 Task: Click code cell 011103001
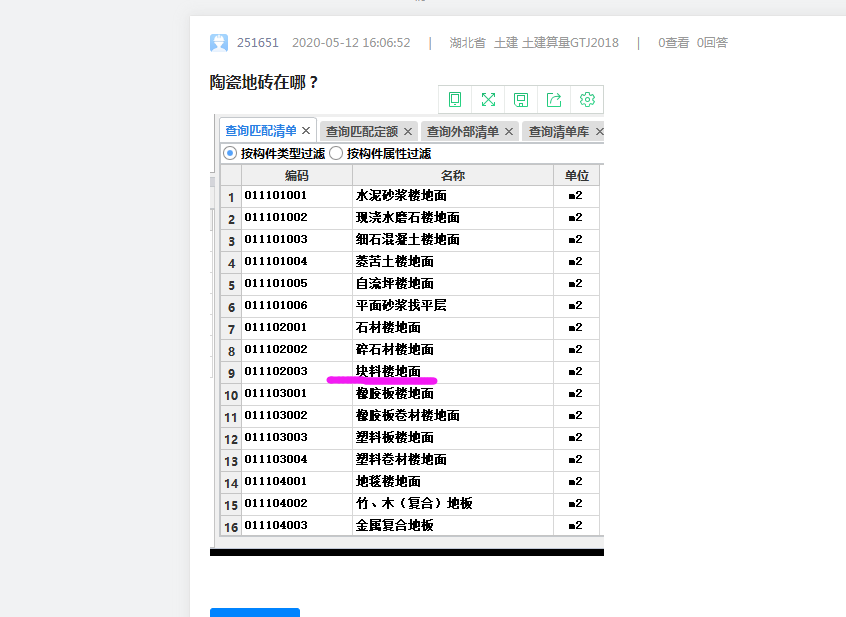click(x=297, y=395)
